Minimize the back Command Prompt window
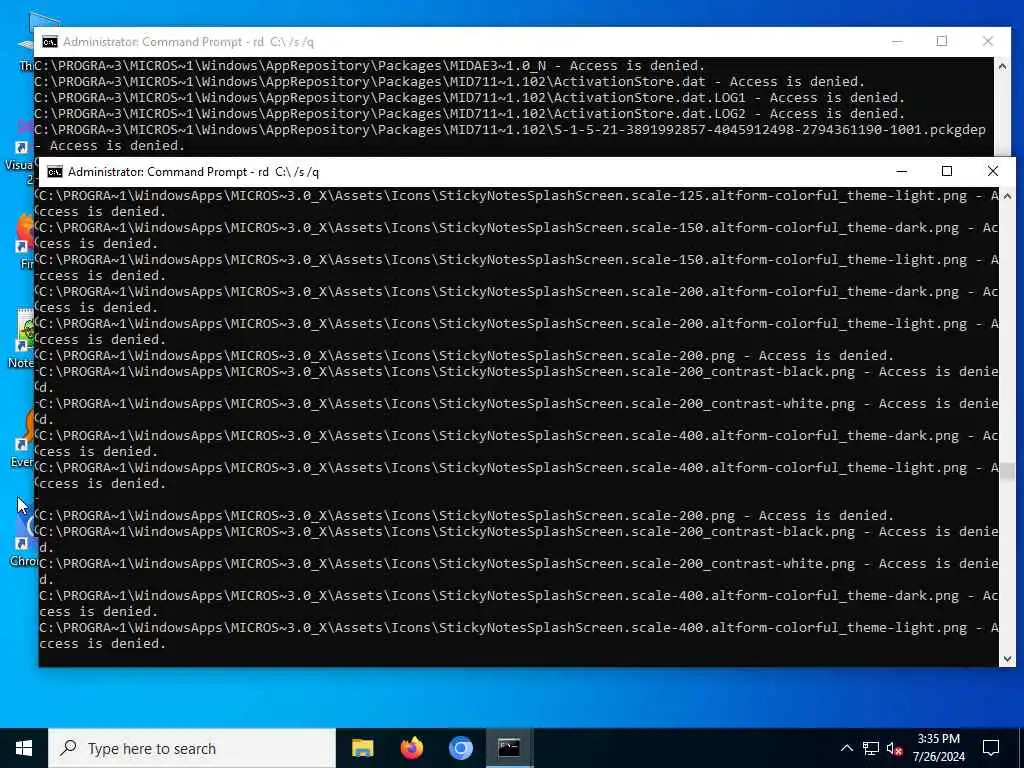1024x768 pixels. 897,41
